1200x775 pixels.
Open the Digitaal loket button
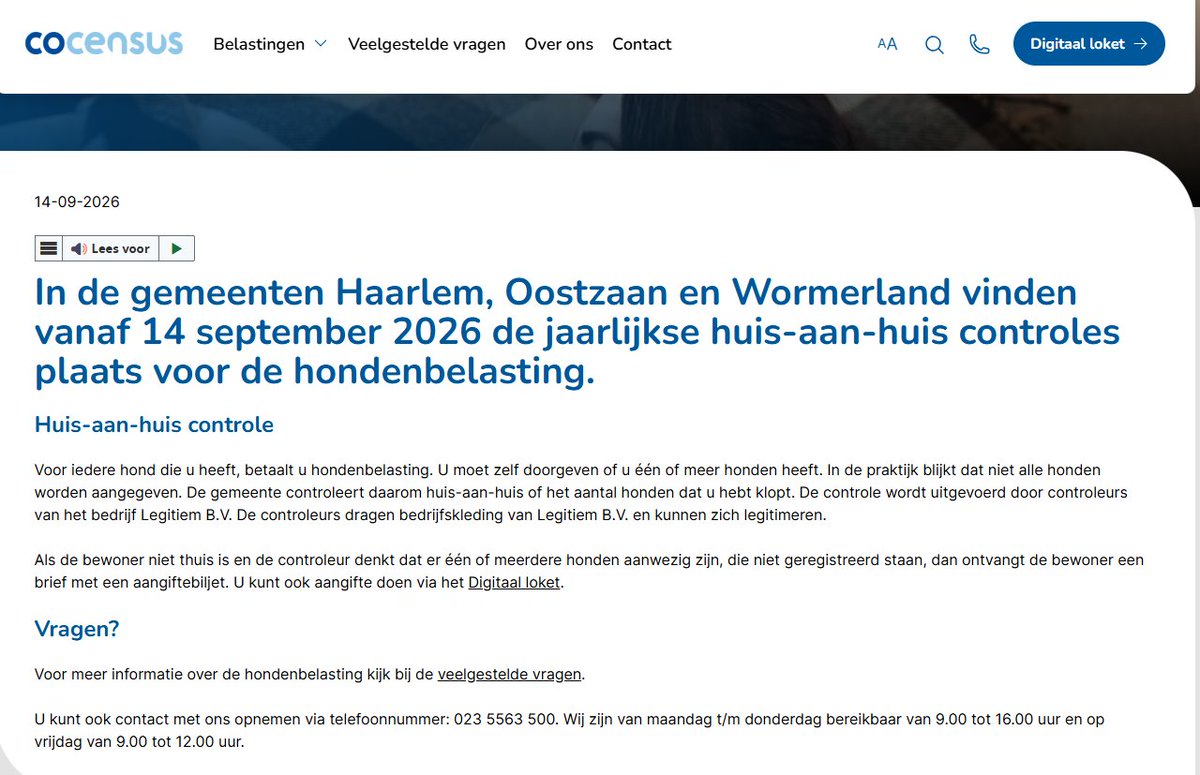click(x=1089, y=44)
